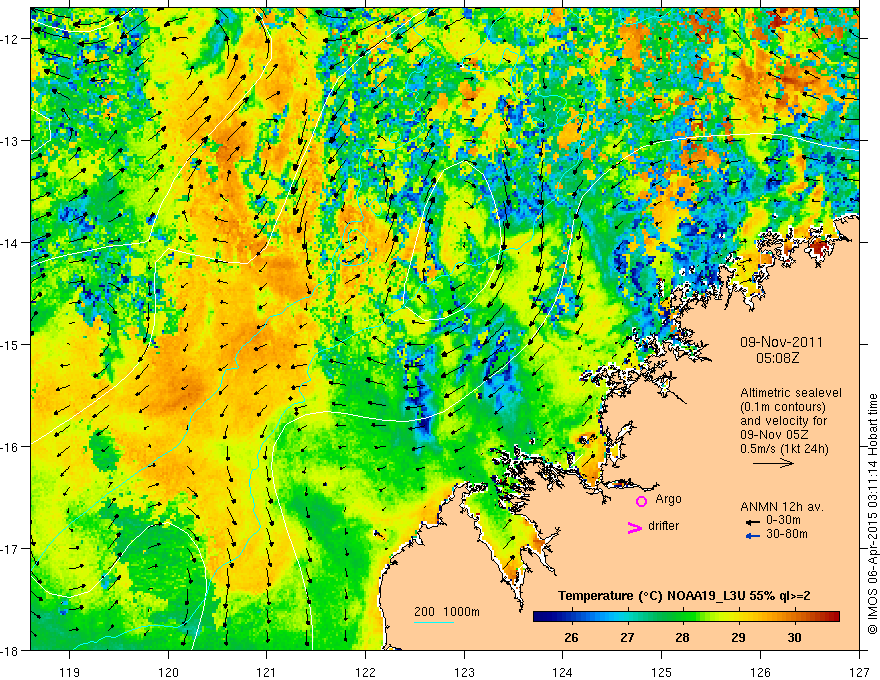
Task: Click the 123 longitude axis label
Action: coord(464,672)
